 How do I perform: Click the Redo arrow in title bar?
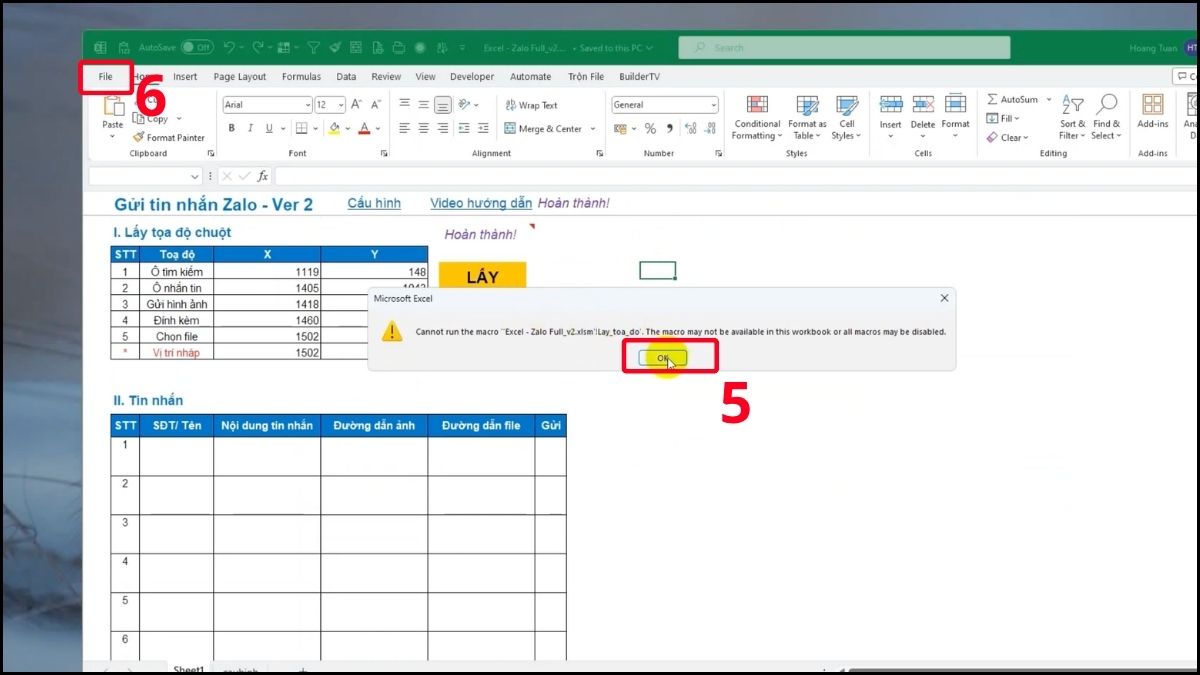[258, 47]
